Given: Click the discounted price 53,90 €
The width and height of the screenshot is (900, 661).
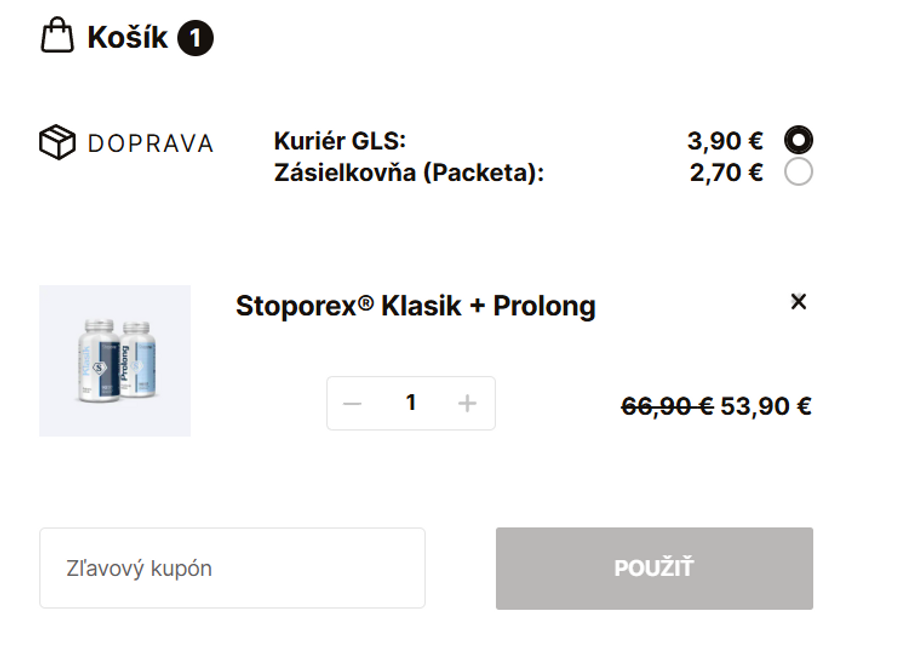Looking at the screenshot, I should point(765,407).
